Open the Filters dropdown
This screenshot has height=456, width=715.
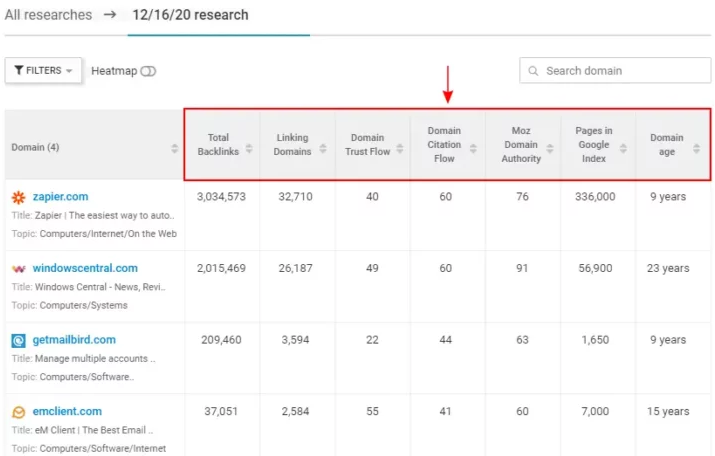[44, 71]
